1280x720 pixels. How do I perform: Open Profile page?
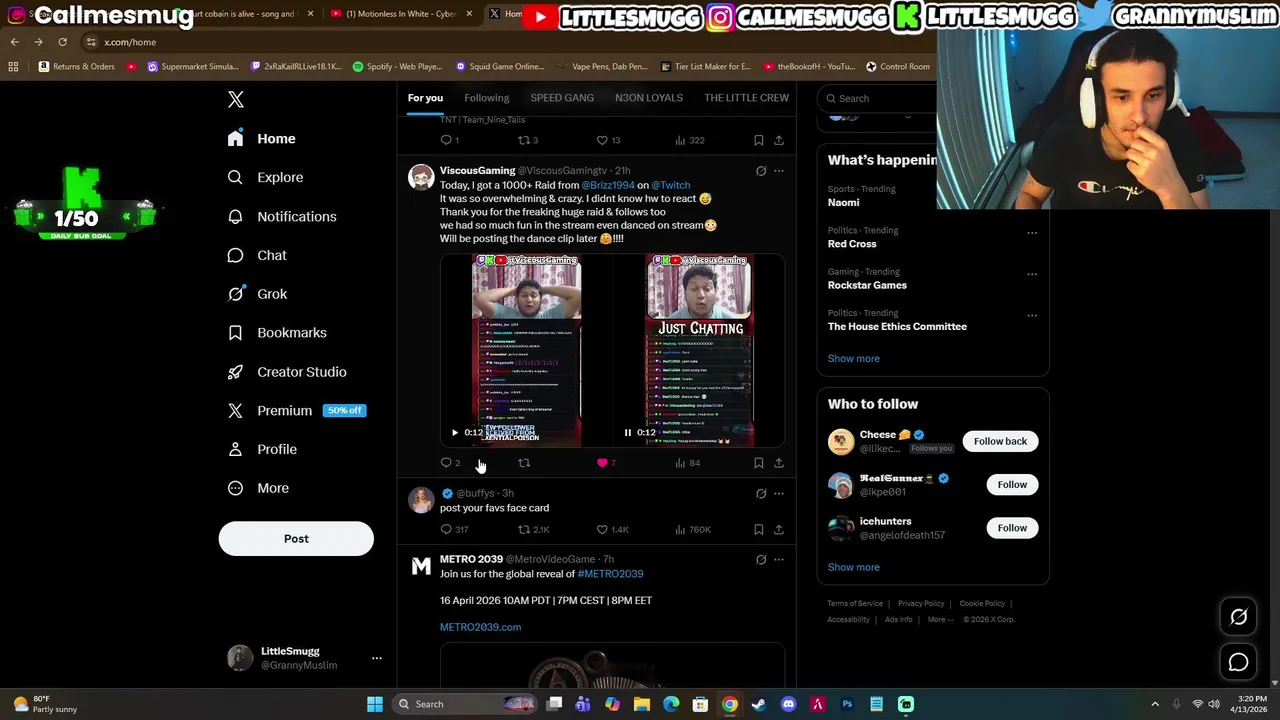point(262,449)
